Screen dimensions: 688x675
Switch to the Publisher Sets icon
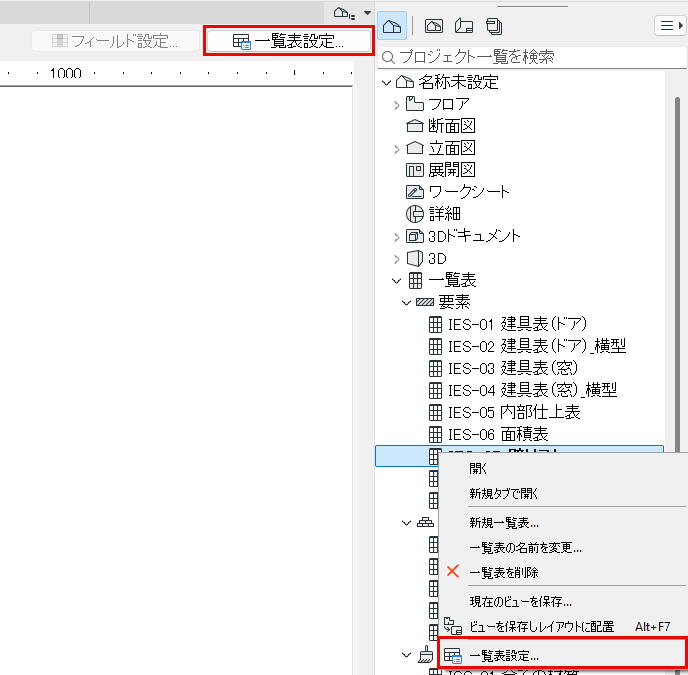pyautogui.click(x=494, y=26)
